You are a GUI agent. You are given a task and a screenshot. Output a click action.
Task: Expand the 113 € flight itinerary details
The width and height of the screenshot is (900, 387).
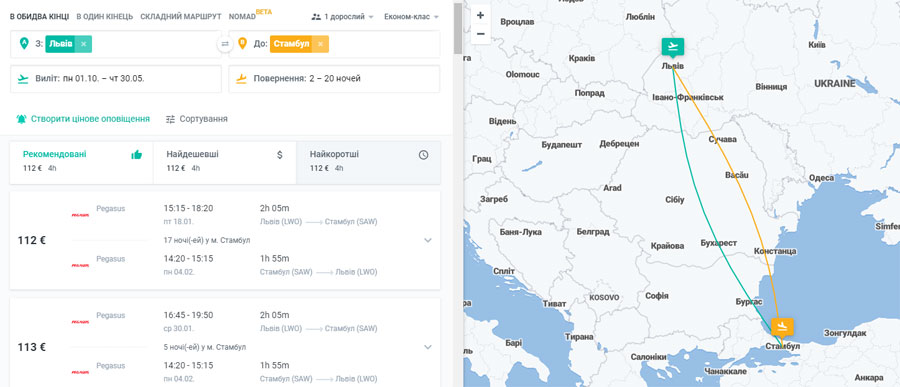click(428, 347)
